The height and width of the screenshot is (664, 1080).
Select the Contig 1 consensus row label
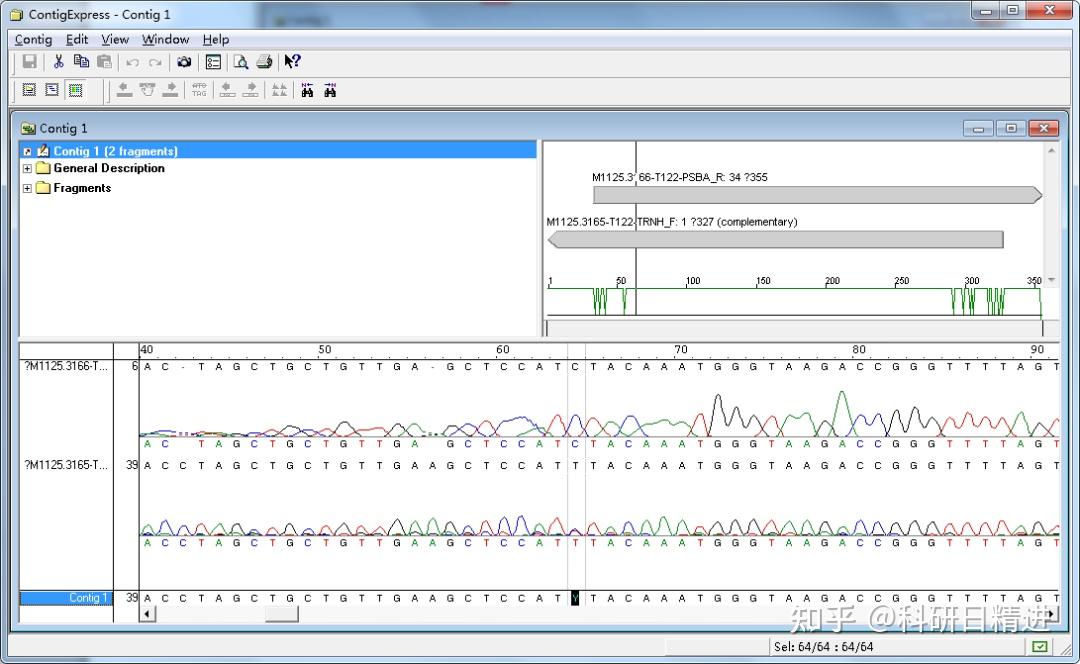(87, 598)
